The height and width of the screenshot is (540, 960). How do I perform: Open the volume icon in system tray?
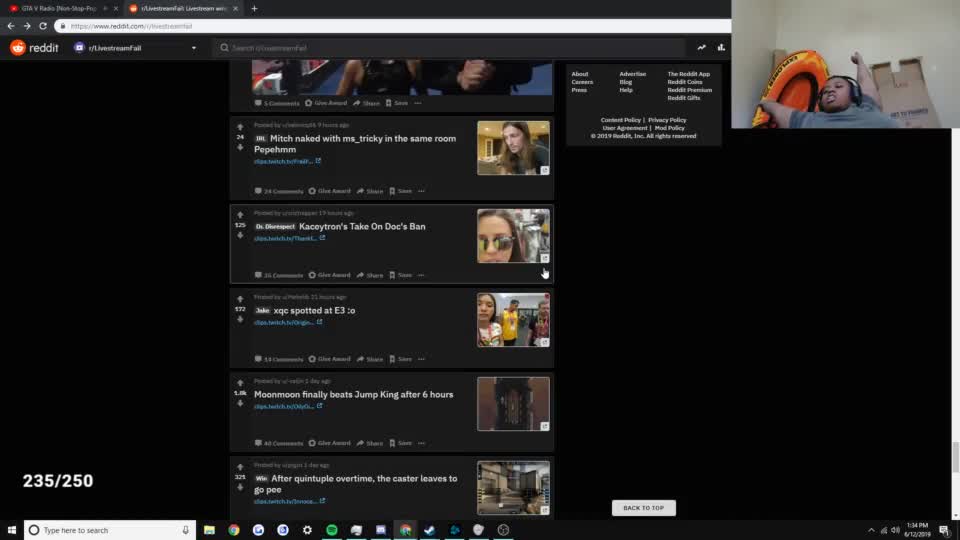click(x=895, y=530)
